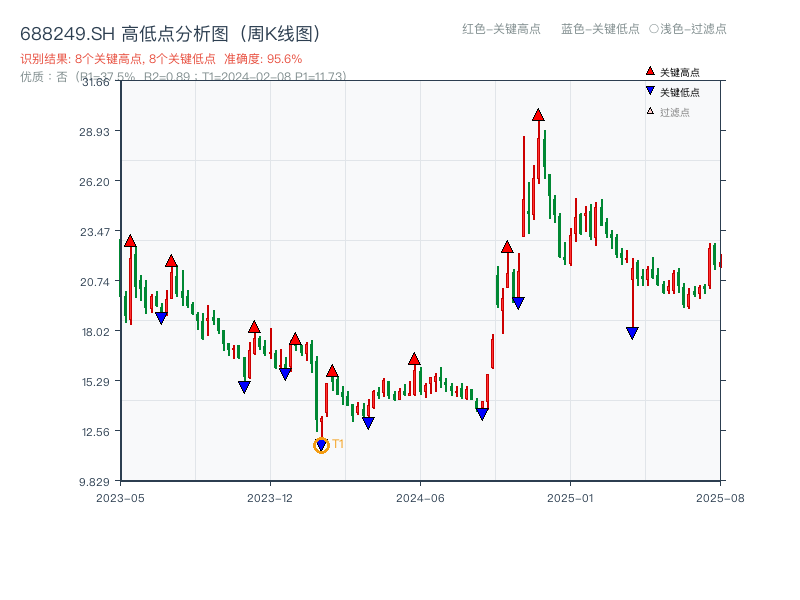Click the red 关键高点 triangle icon in the legend
800x600 pixels.
(649, 70)
